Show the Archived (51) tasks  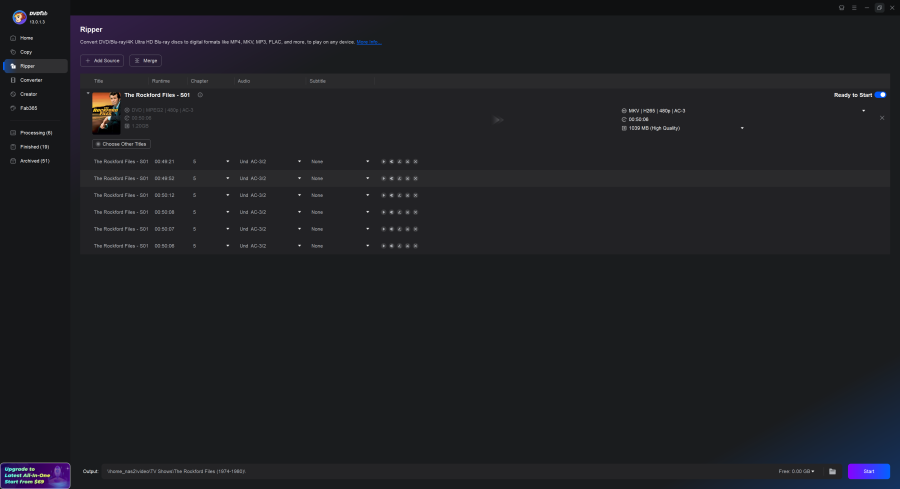pos(34,161)
